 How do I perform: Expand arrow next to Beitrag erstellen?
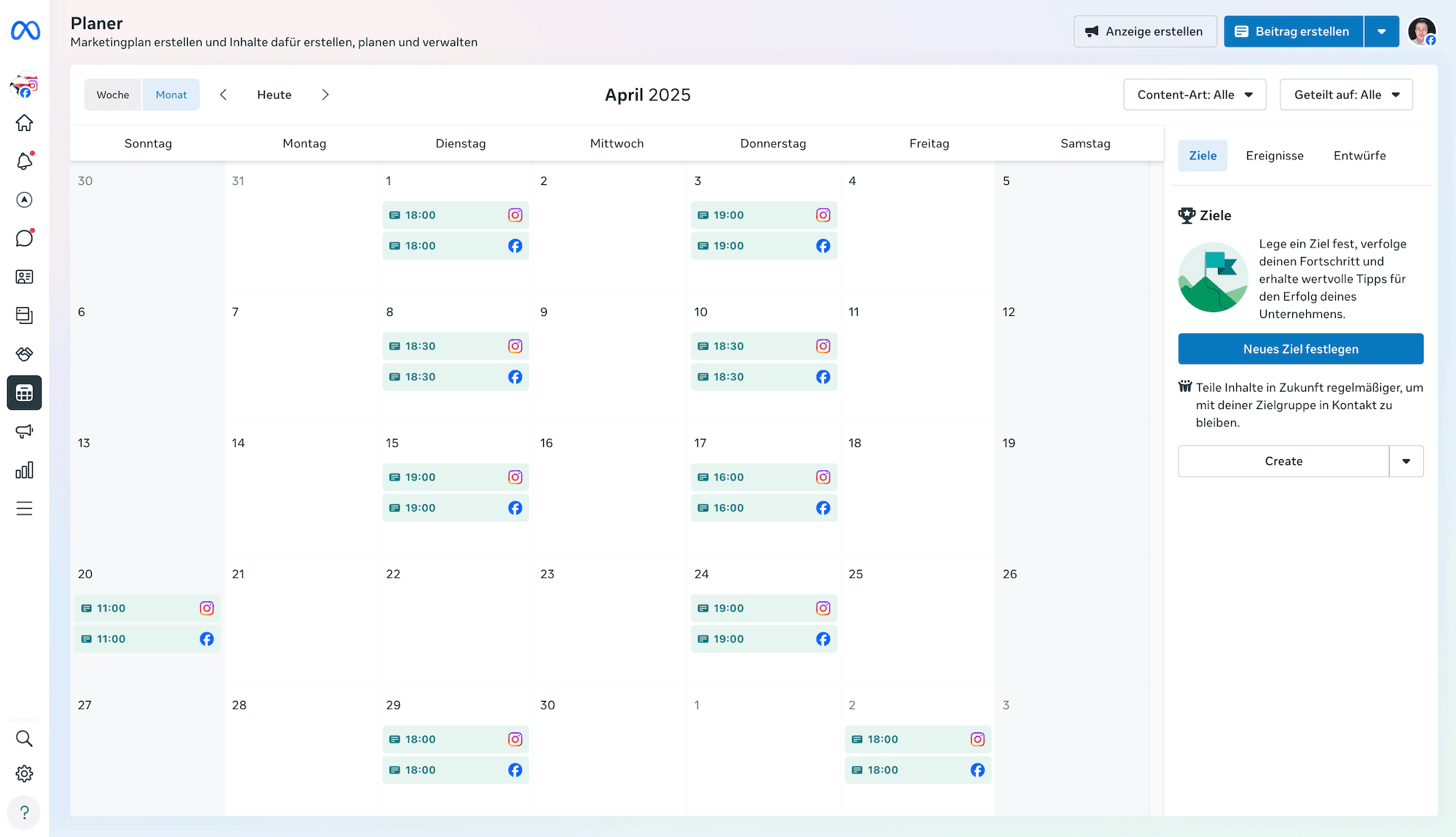(x=1381, y=31)
